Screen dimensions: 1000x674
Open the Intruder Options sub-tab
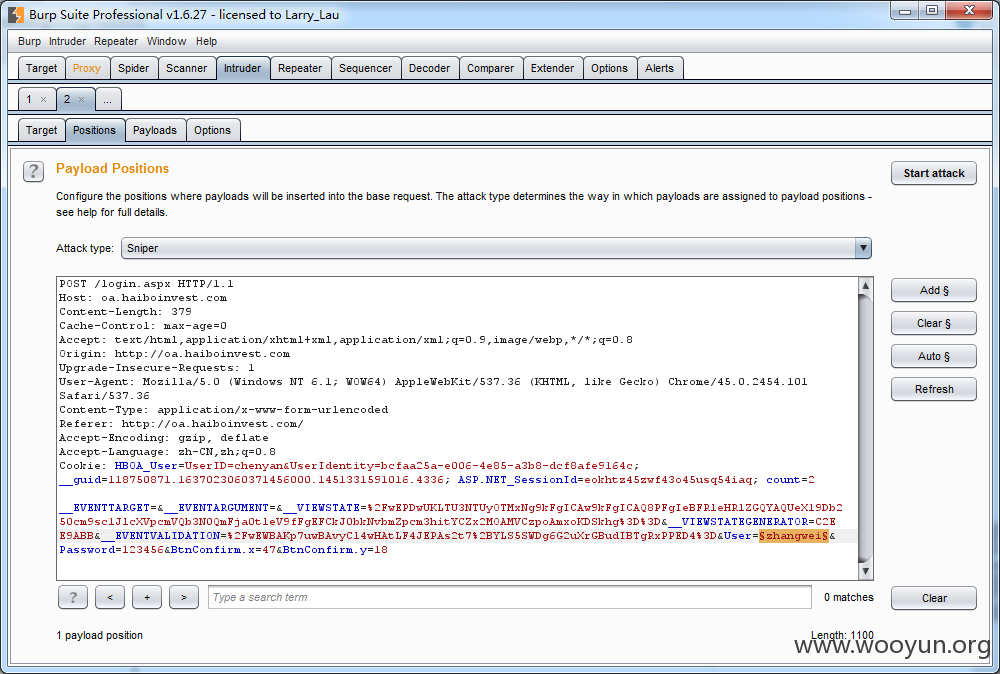point(212,130)
